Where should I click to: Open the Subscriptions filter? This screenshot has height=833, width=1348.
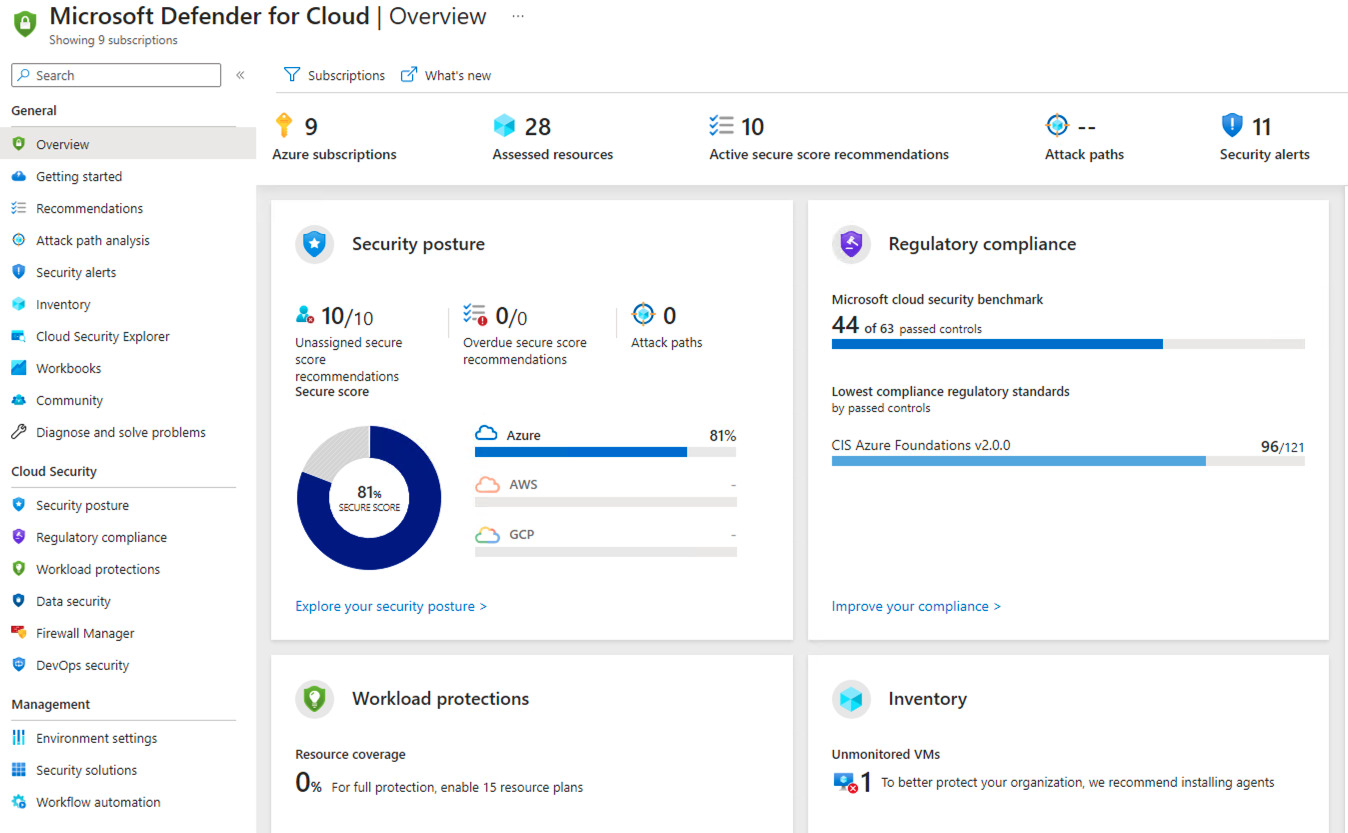click(x=335, y=75)
